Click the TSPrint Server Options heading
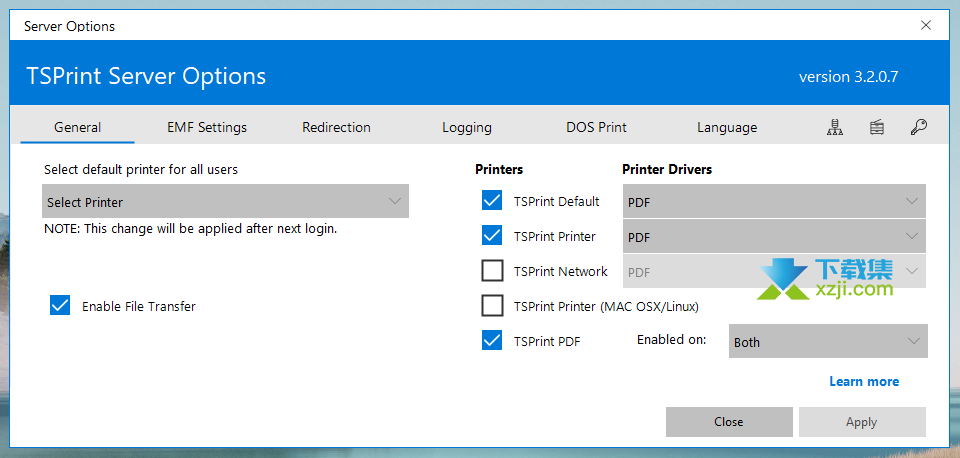This screenshot has width=960, height=458. tap(146, 76)
